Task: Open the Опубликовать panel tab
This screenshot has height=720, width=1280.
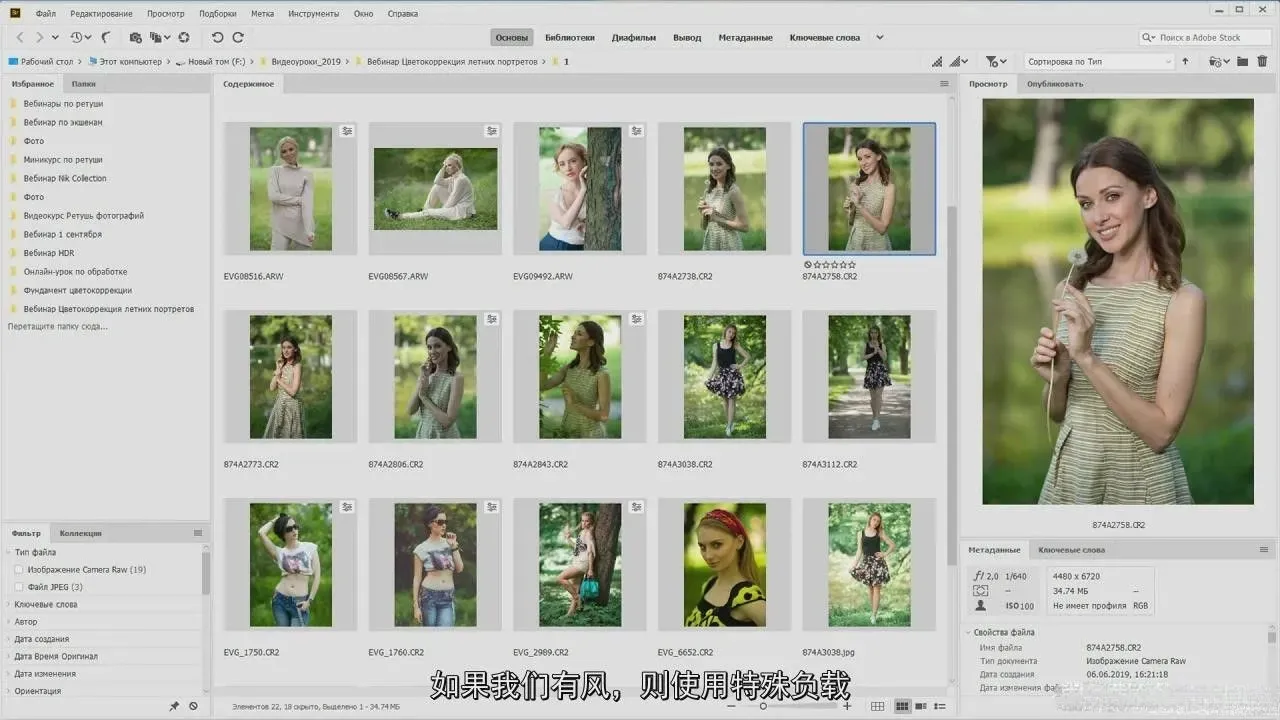Action: [1054, 84]
